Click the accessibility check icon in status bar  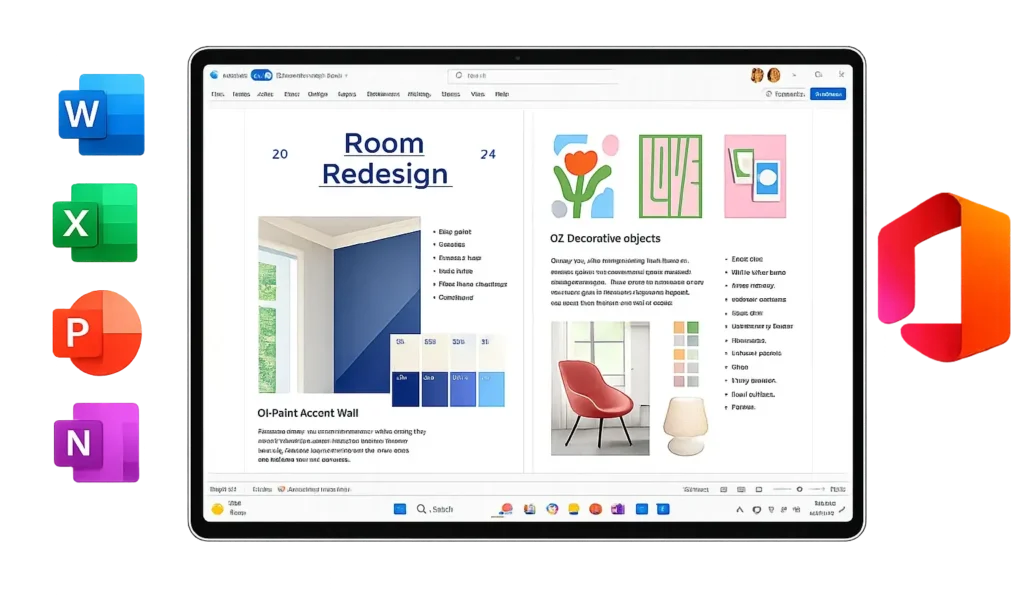(281, 489)
